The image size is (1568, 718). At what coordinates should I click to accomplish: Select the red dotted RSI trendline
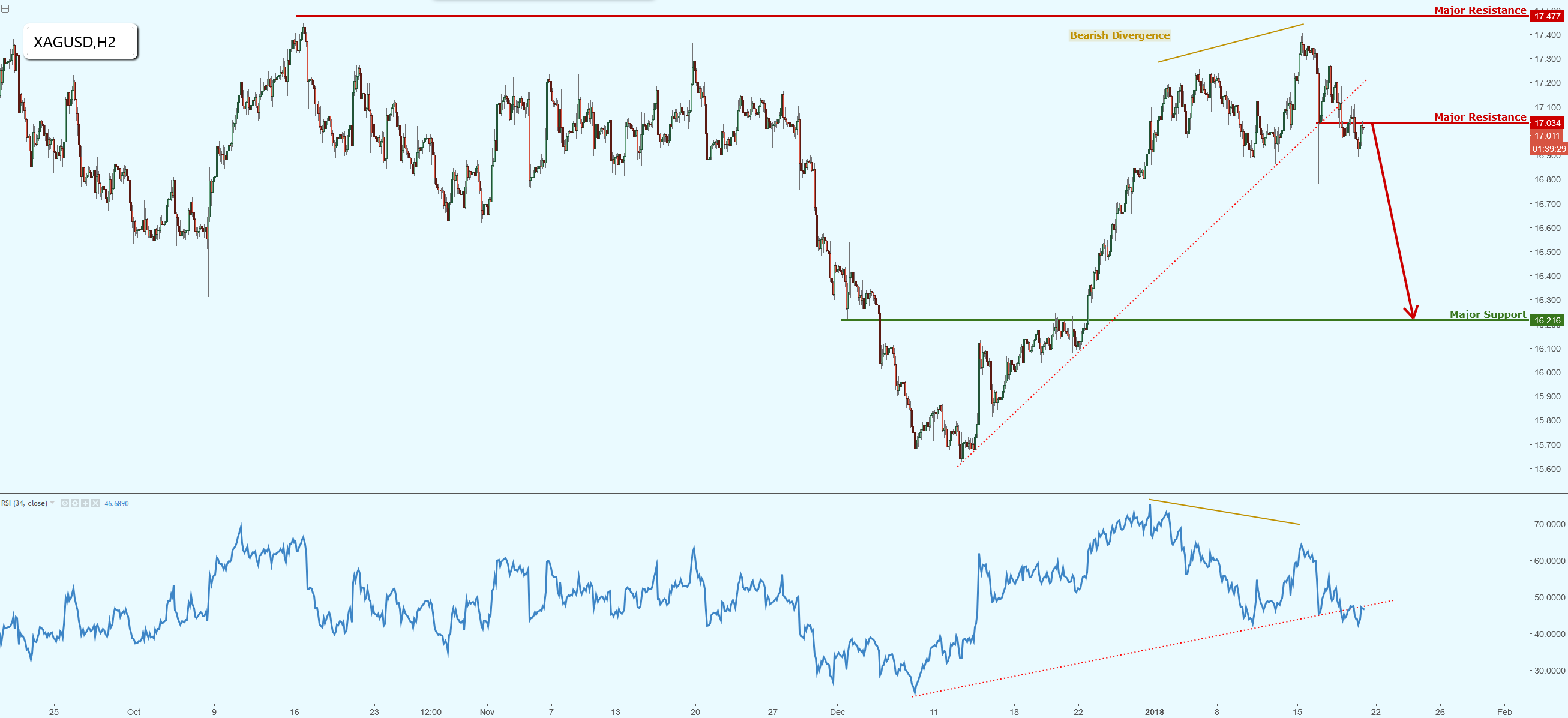coord(1153,648)
